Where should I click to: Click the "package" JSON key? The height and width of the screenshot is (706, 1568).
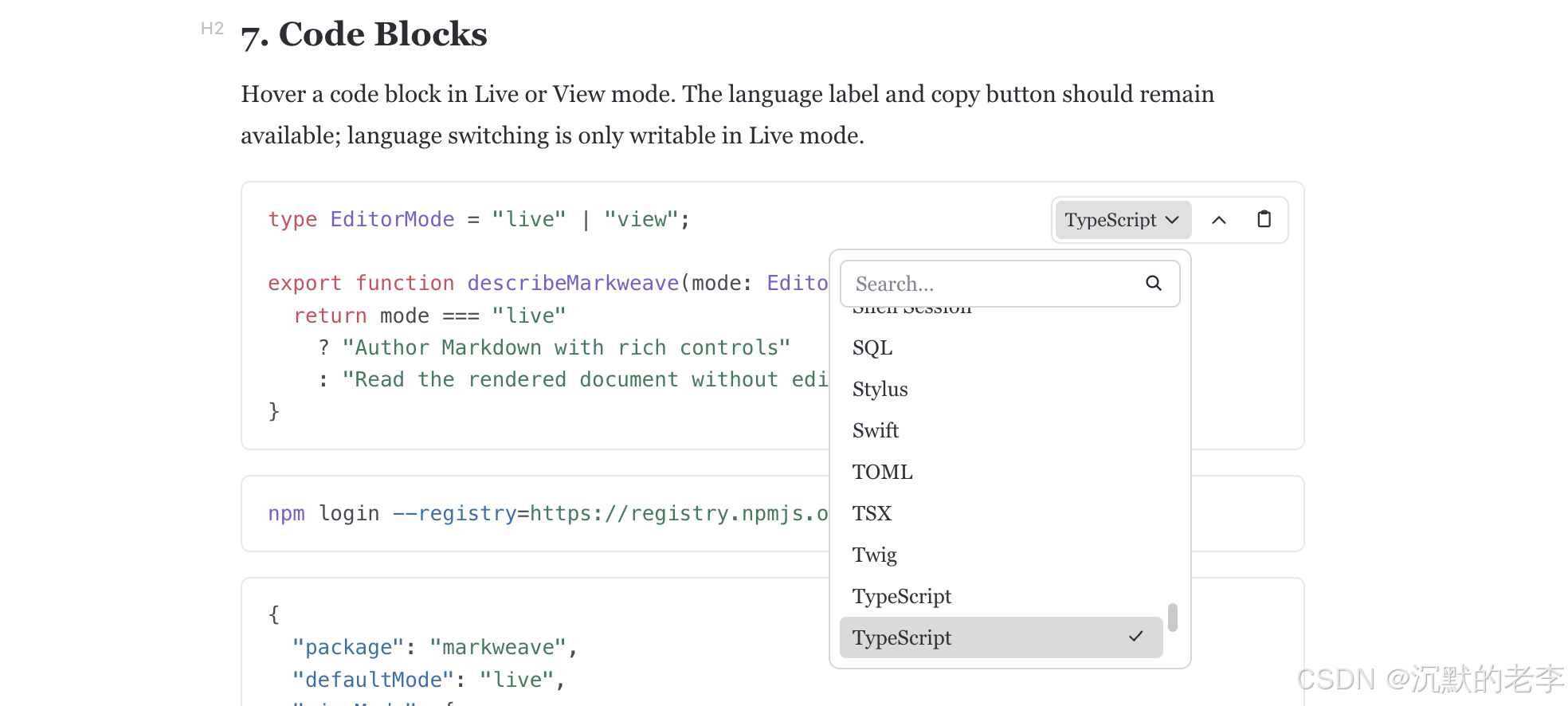click(x=348, y=647)
